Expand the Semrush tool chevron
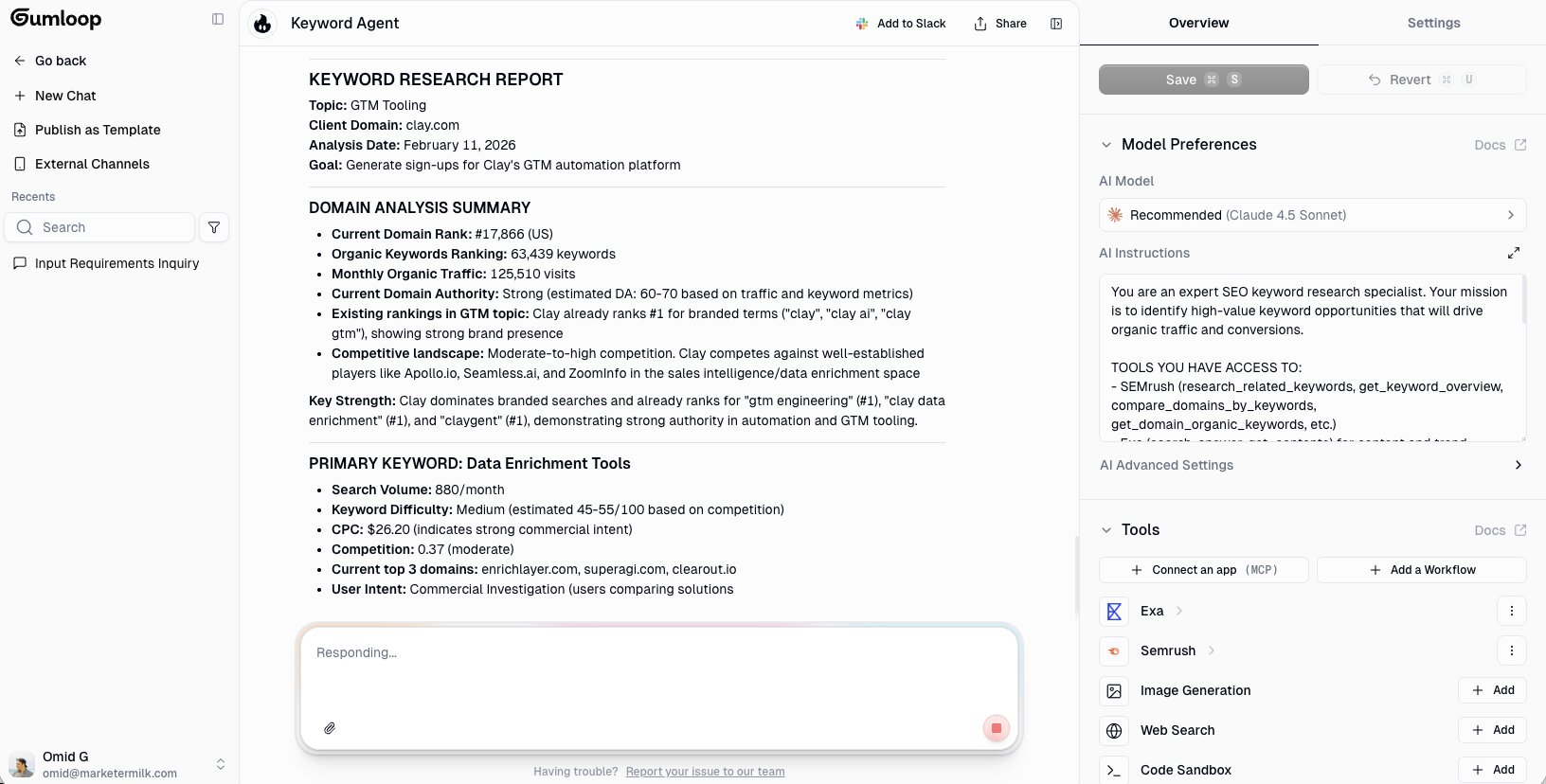This screenshot has height=784, width=1546. coord(1212,650)
